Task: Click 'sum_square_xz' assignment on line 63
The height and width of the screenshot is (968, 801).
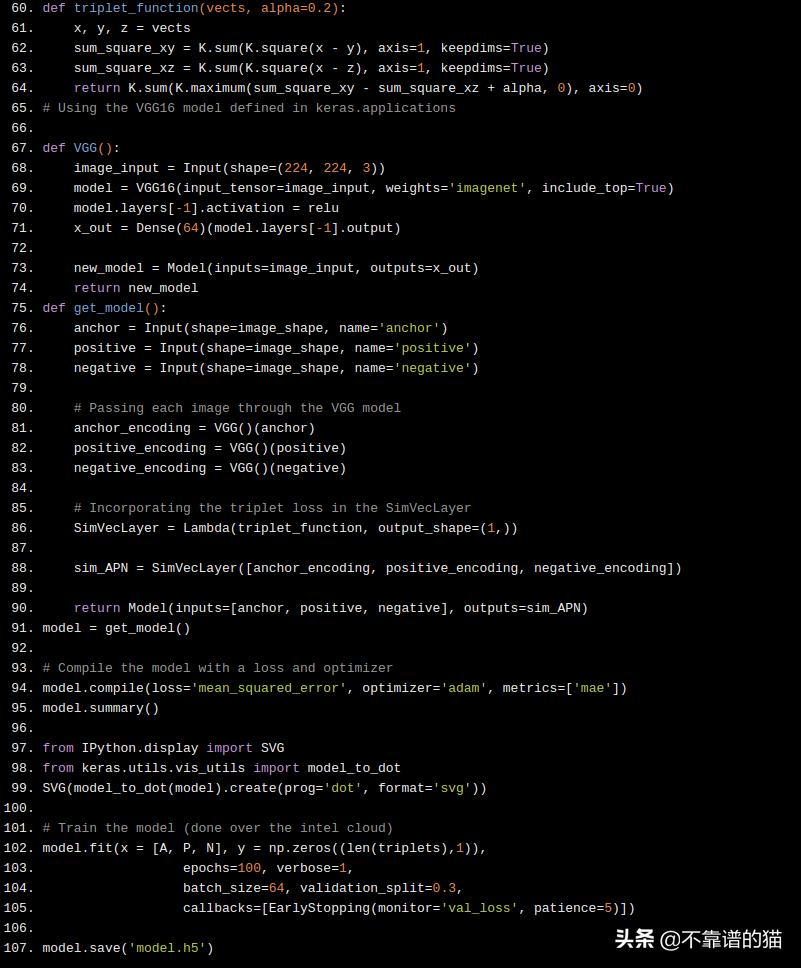Action: 311,68
